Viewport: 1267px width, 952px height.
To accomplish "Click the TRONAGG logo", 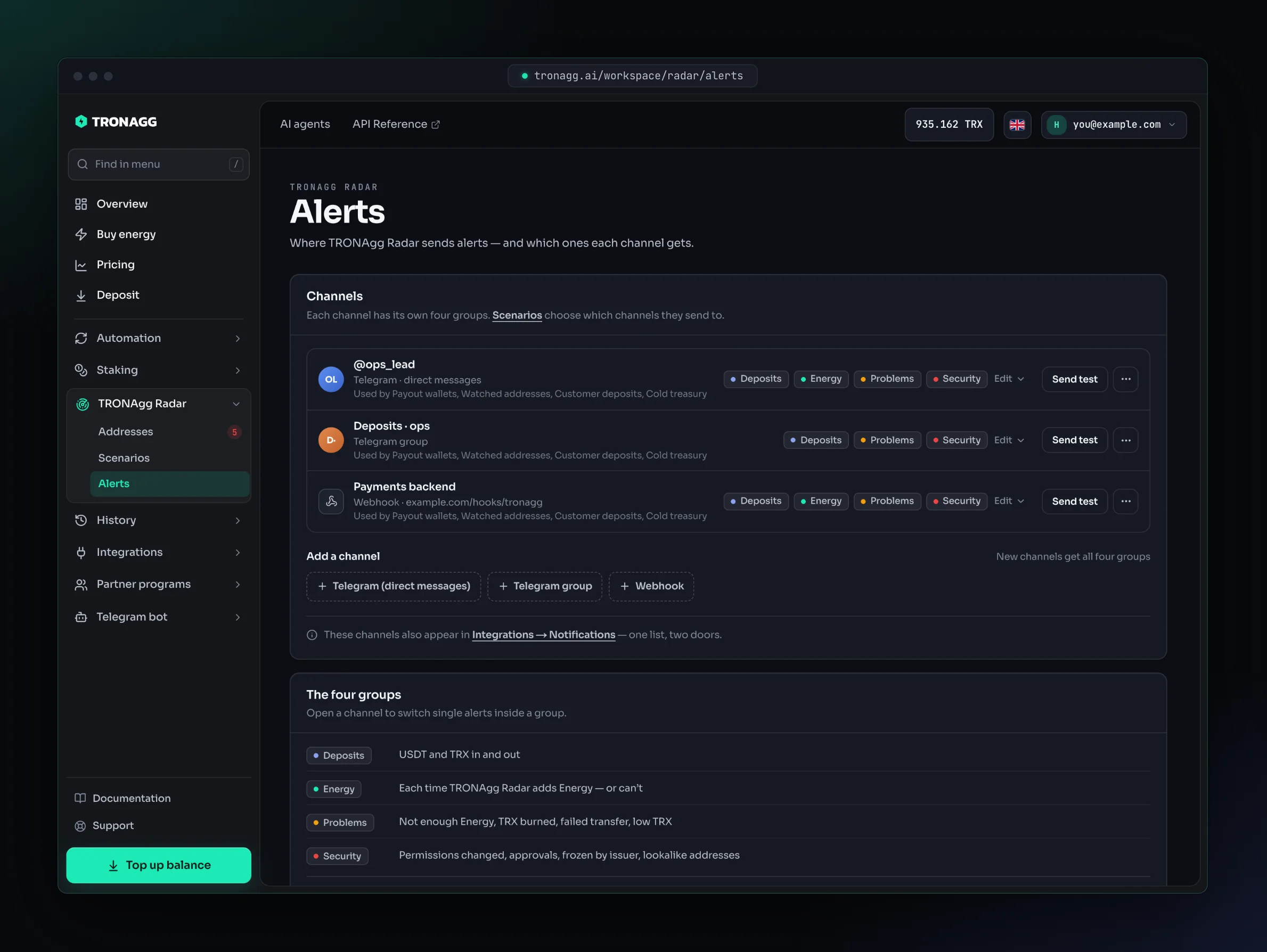I will coord(116,121).
